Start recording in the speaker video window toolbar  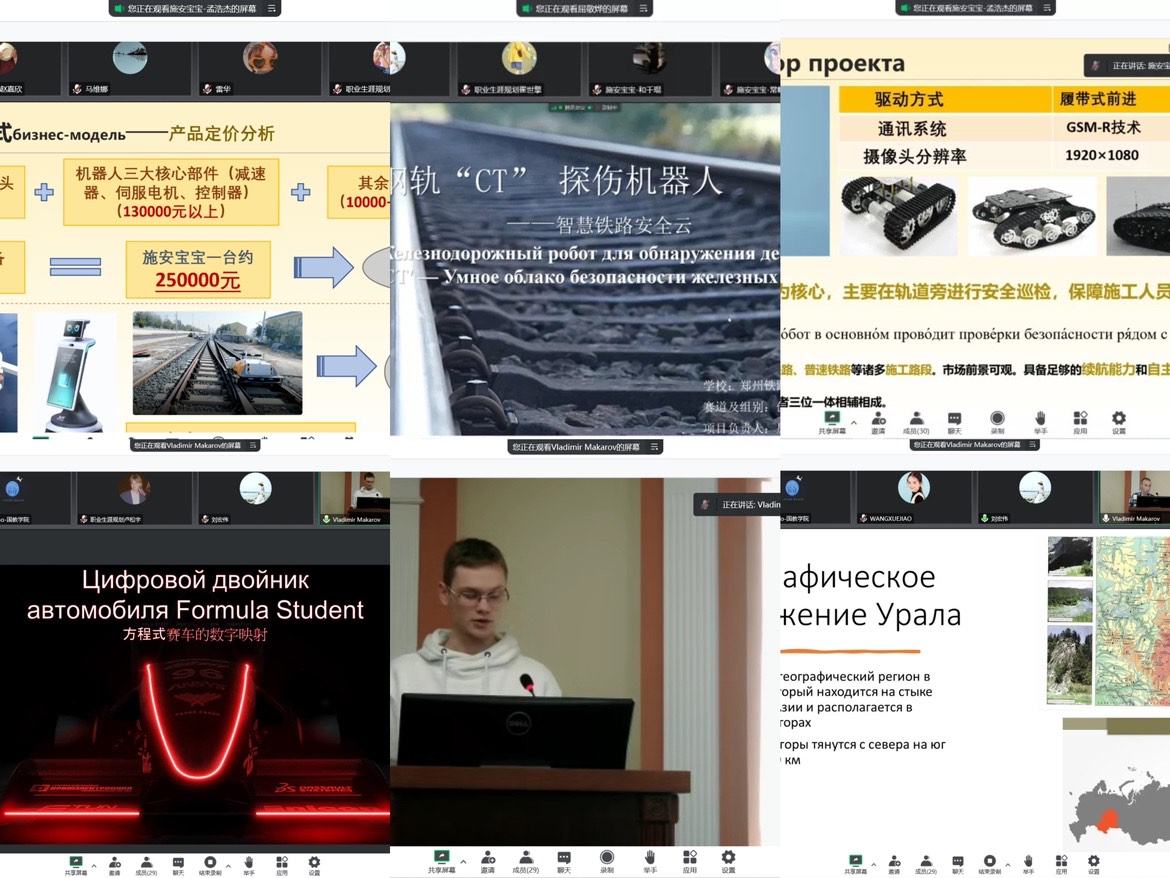tap(607, 860)
